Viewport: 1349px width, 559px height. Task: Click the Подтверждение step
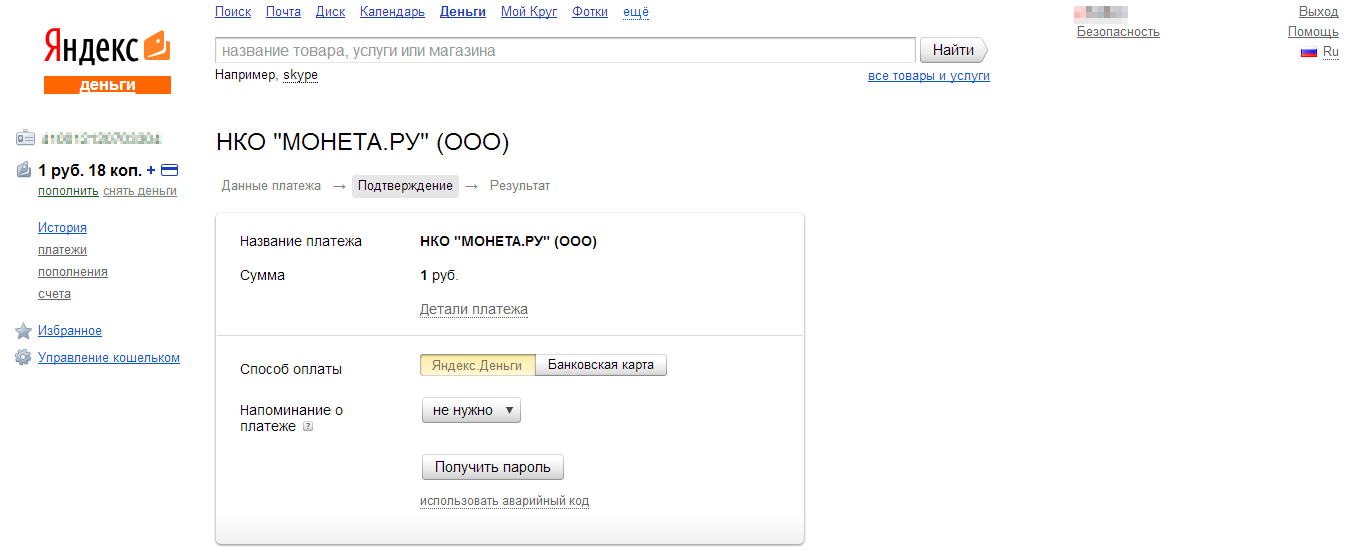pos(405,186)
